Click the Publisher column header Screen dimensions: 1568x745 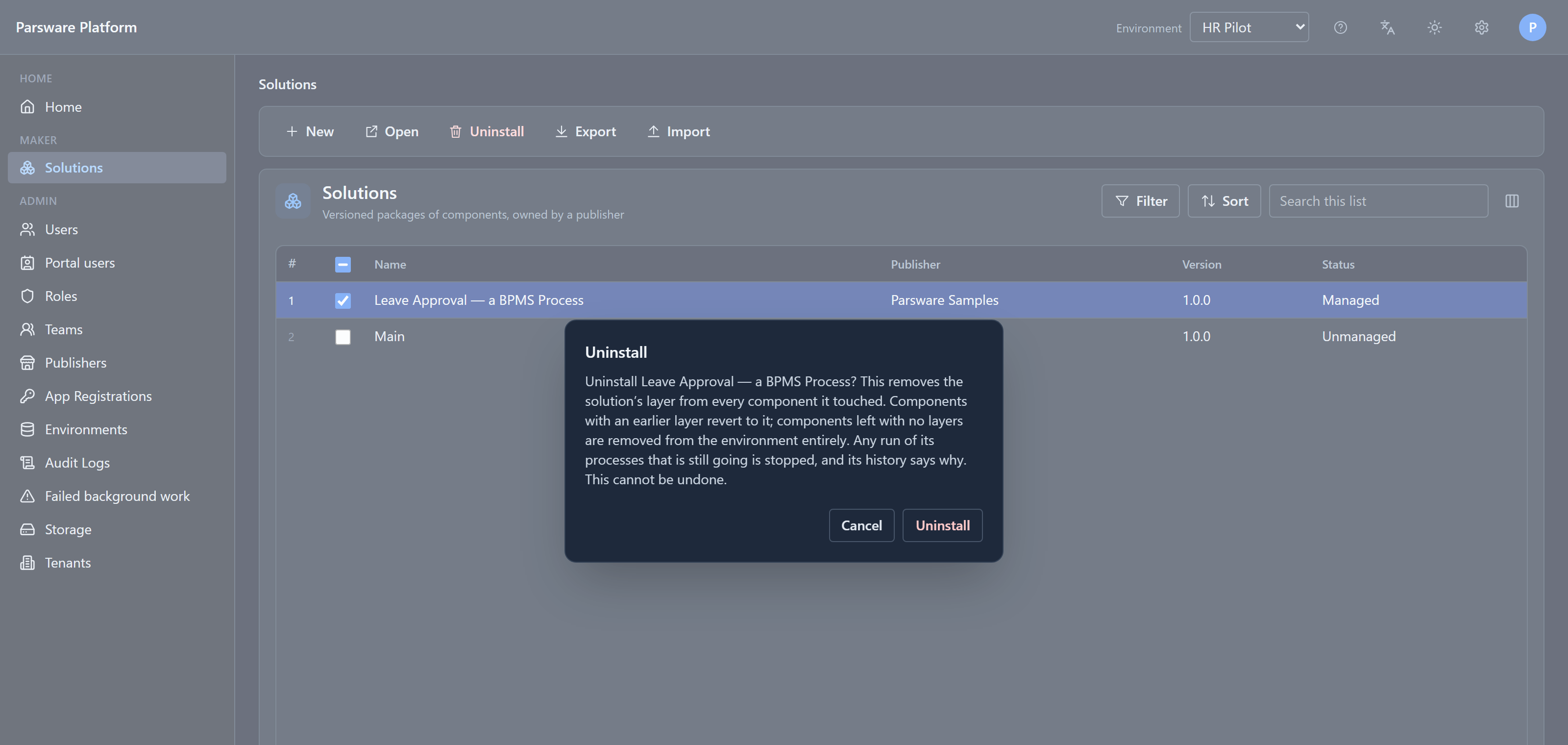point(915,265)
